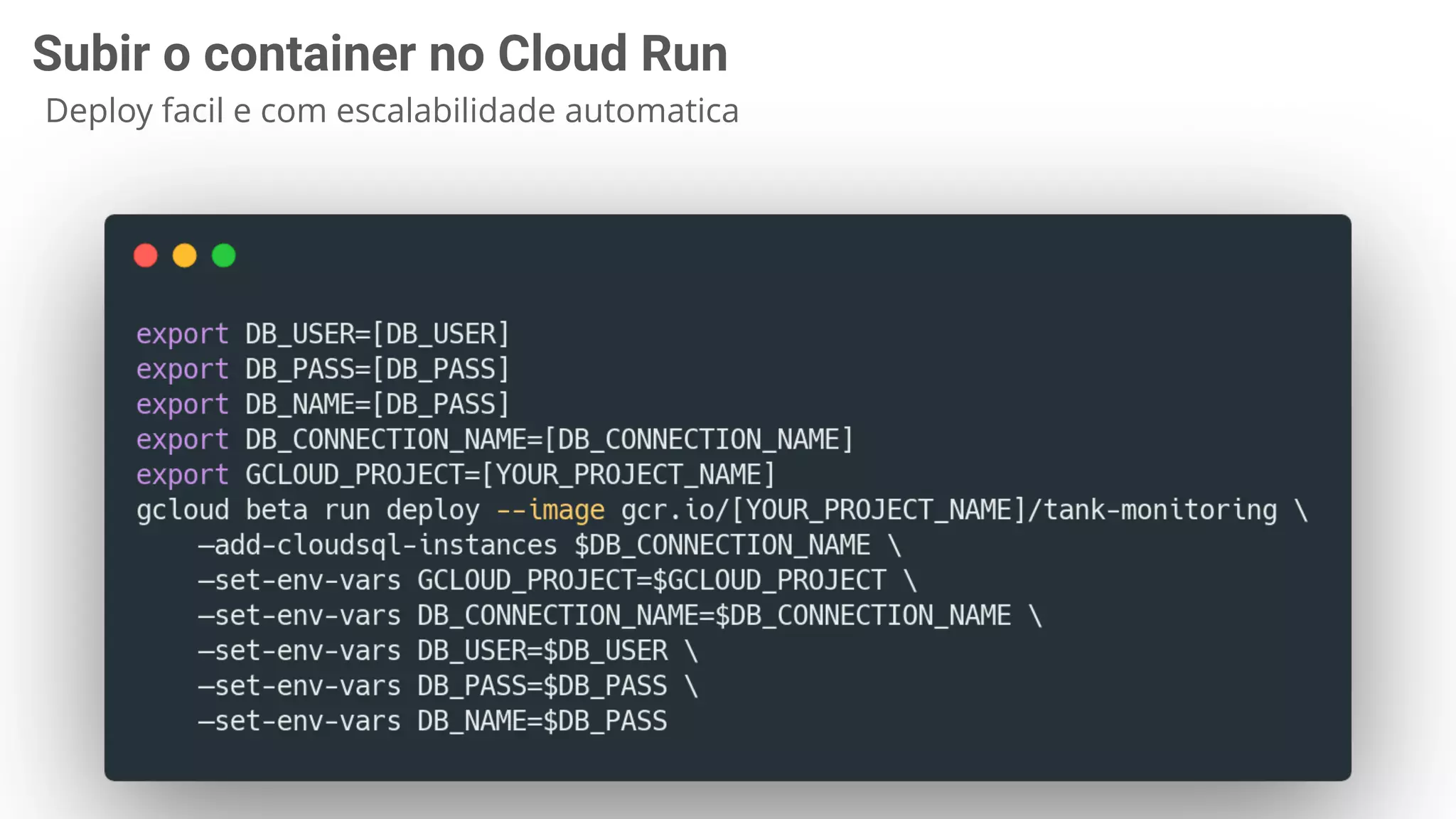Select the slide title "Subir o container no Cloud Run"

[380, 54]
